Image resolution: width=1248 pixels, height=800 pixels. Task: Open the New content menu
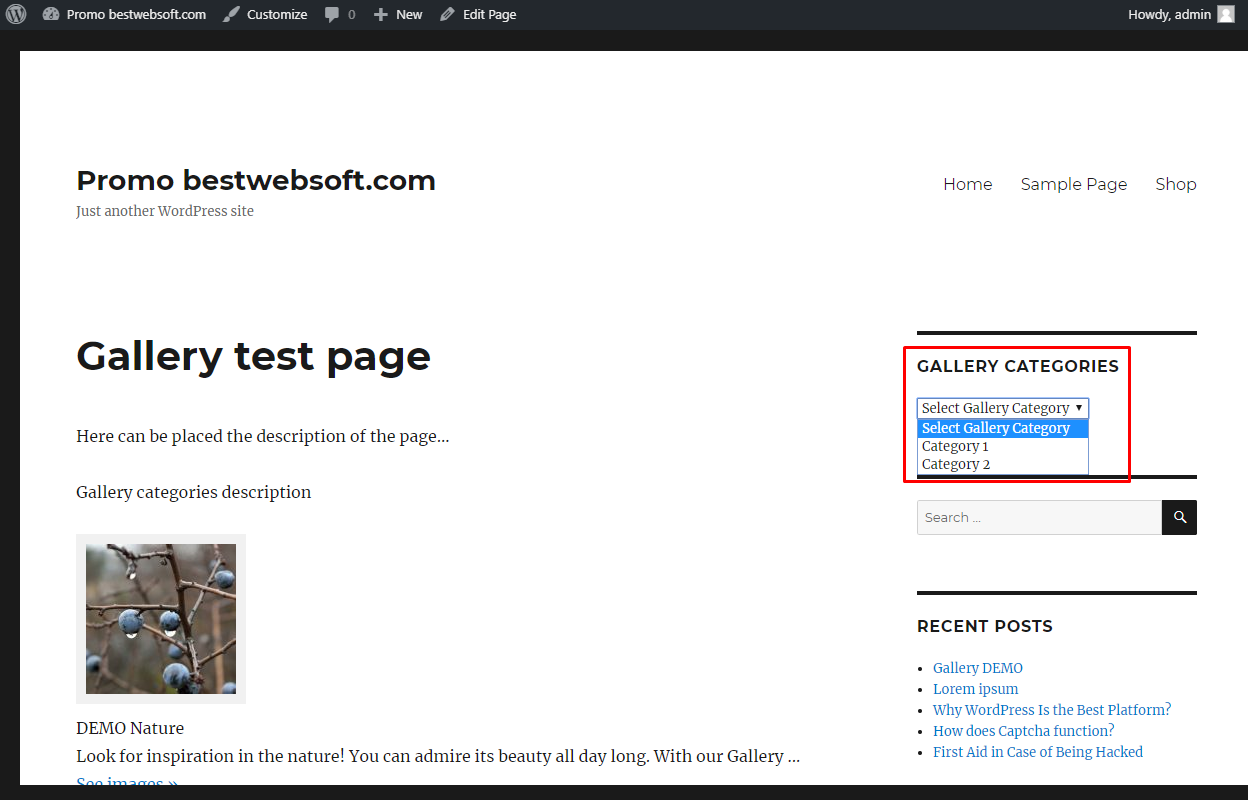[398, 14]
